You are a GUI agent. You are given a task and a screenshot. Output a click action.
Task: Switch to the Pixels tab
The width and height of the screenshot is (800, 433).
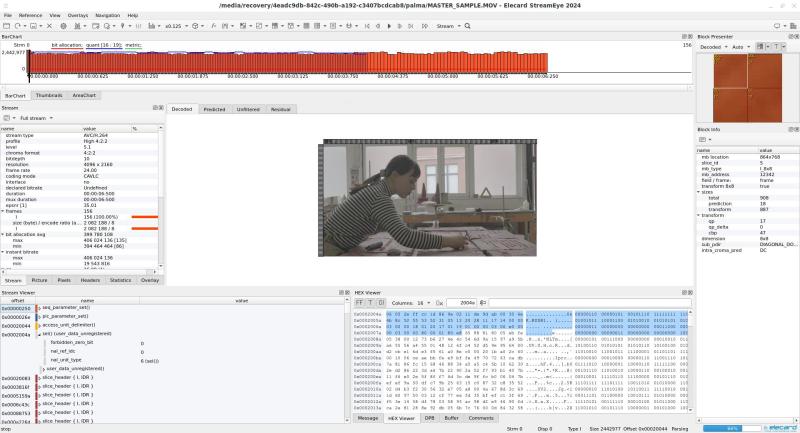tap(64, 281)
